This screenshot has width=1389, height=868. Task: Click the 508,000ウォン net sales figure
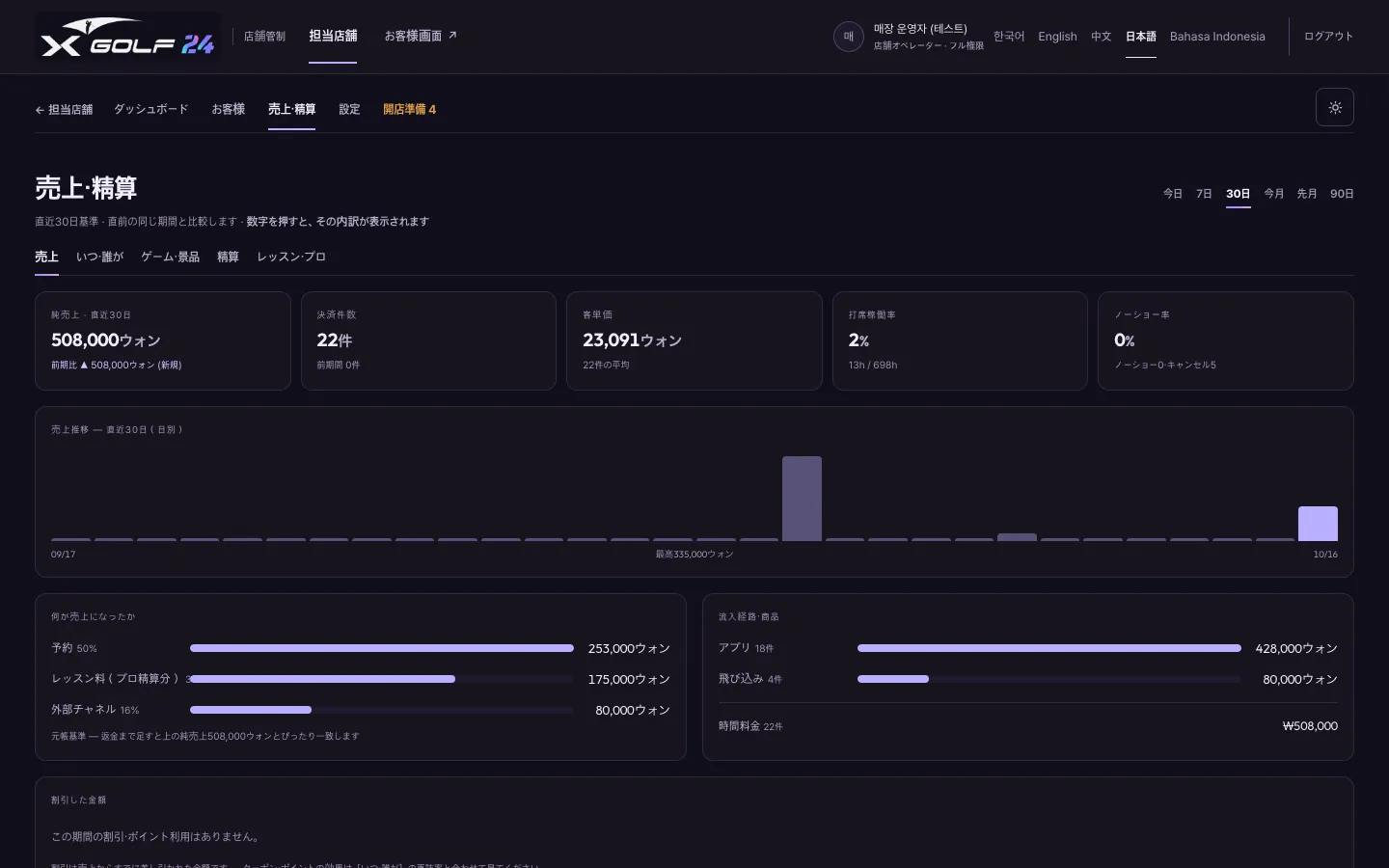coord(106,340)
